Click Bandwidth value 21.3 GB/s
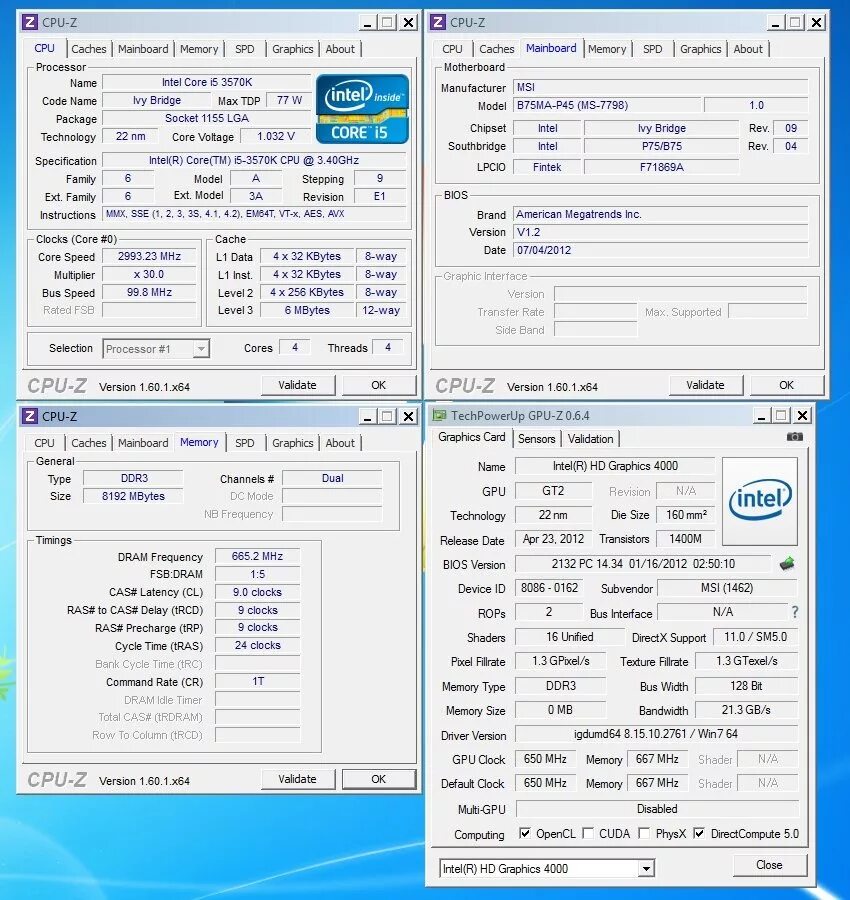 coord(746,710)
